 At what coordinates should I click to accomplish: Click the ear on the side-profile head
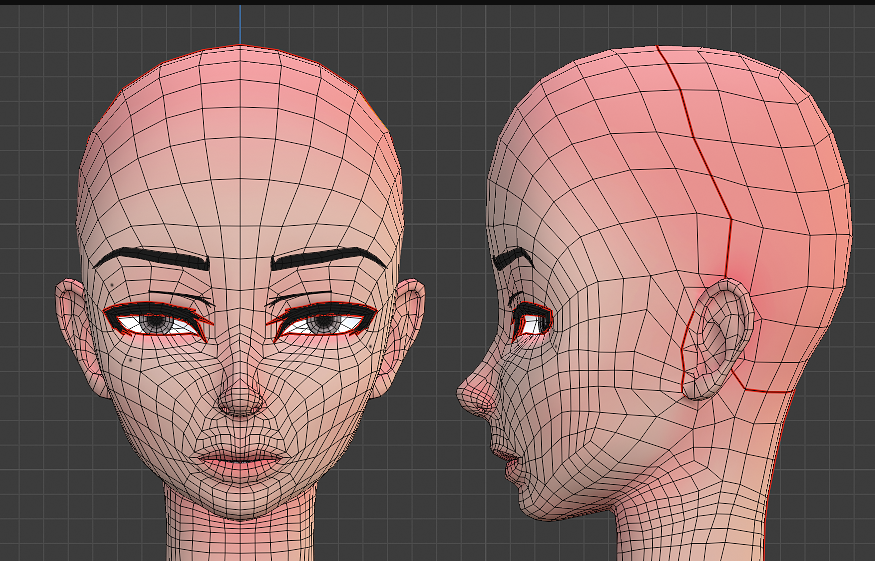click(718, 339)
